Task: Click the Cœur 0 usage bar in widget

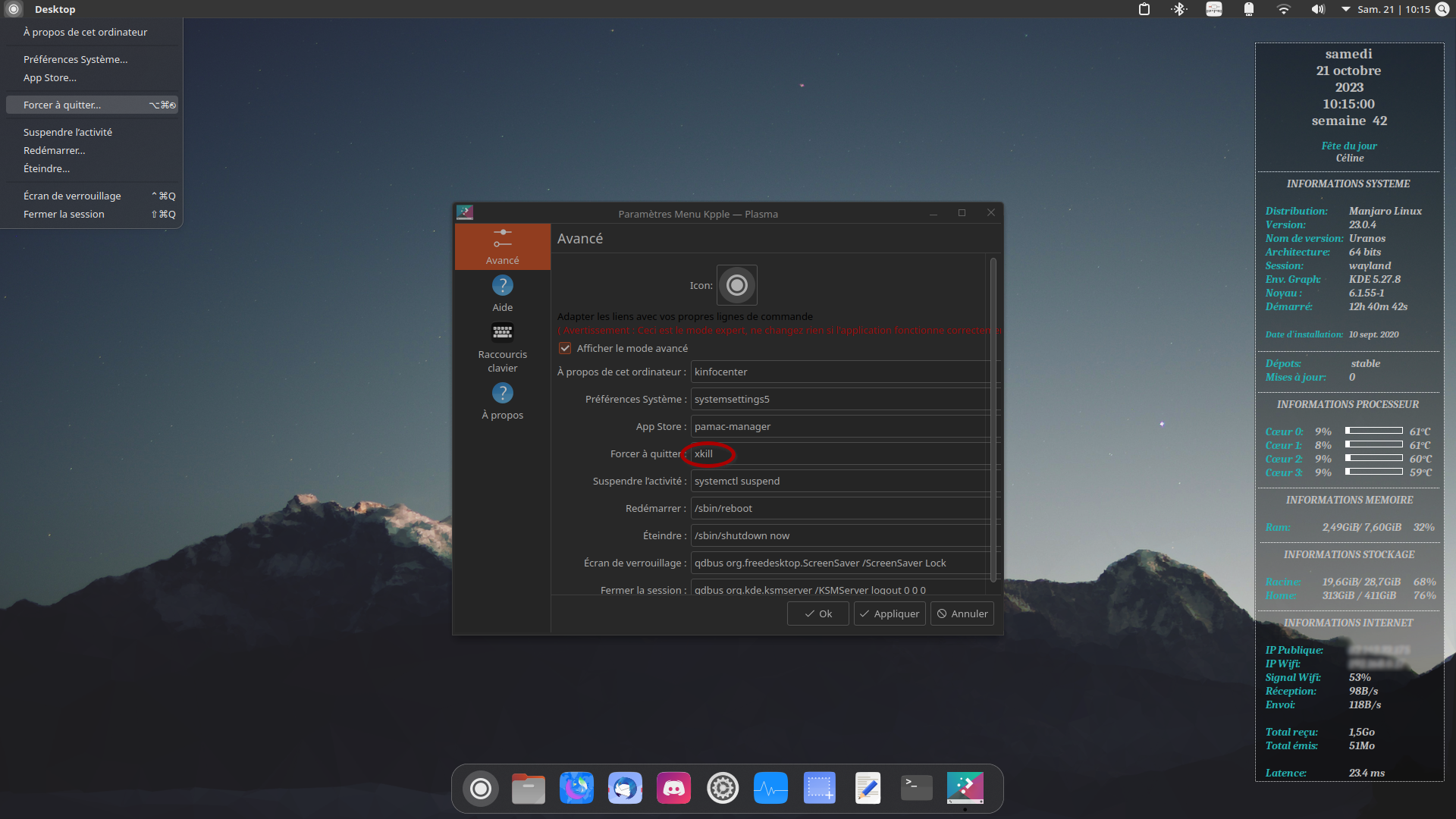Action: (x=1374, y=431)
